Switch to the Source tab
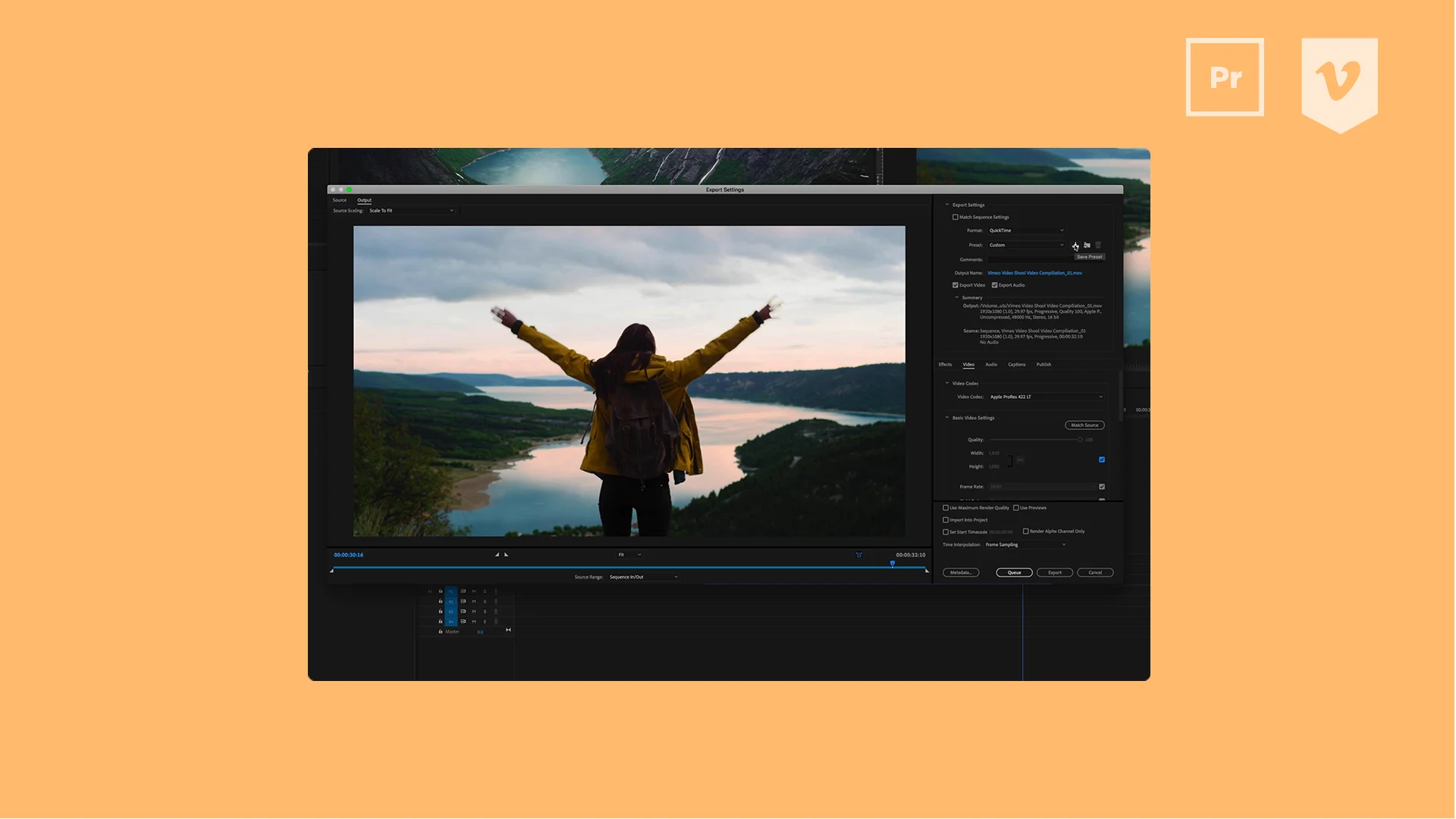 pos(340,200)
